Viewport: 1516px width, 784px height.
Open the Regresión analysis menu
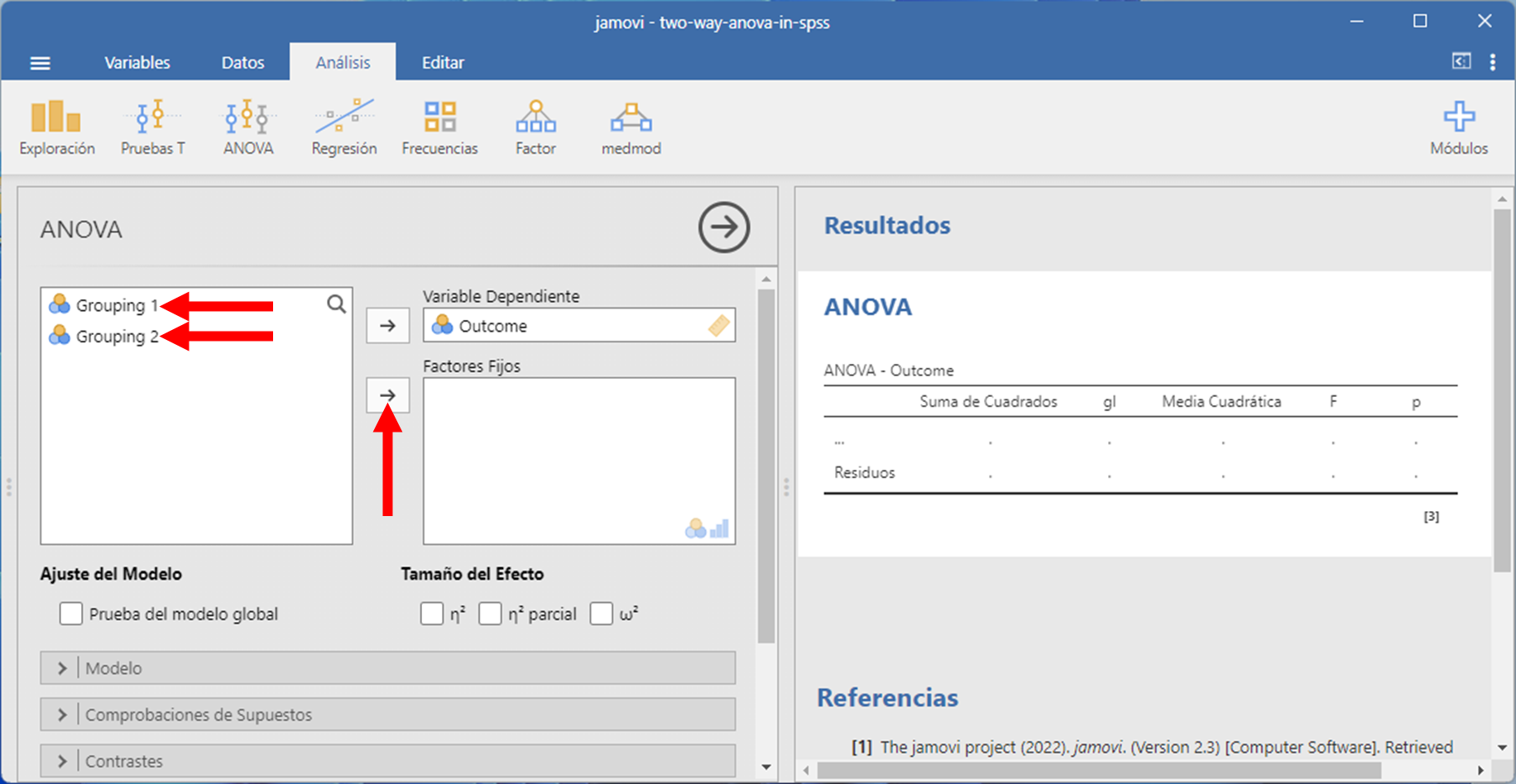(343, 127)
